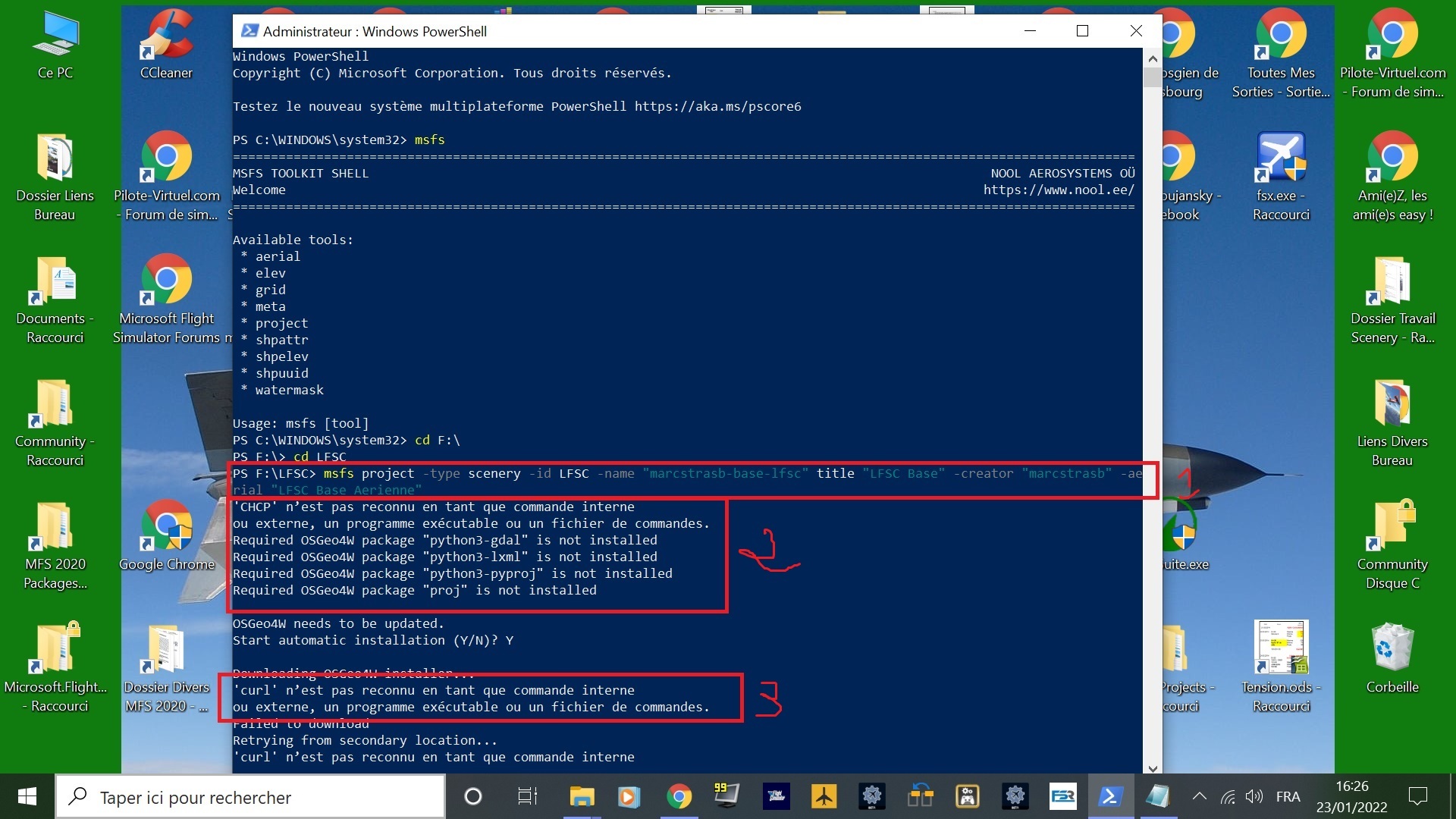Click the Chrome icon in the taskbar
This screenshot has width=1456, height=819.
point(679,796)
